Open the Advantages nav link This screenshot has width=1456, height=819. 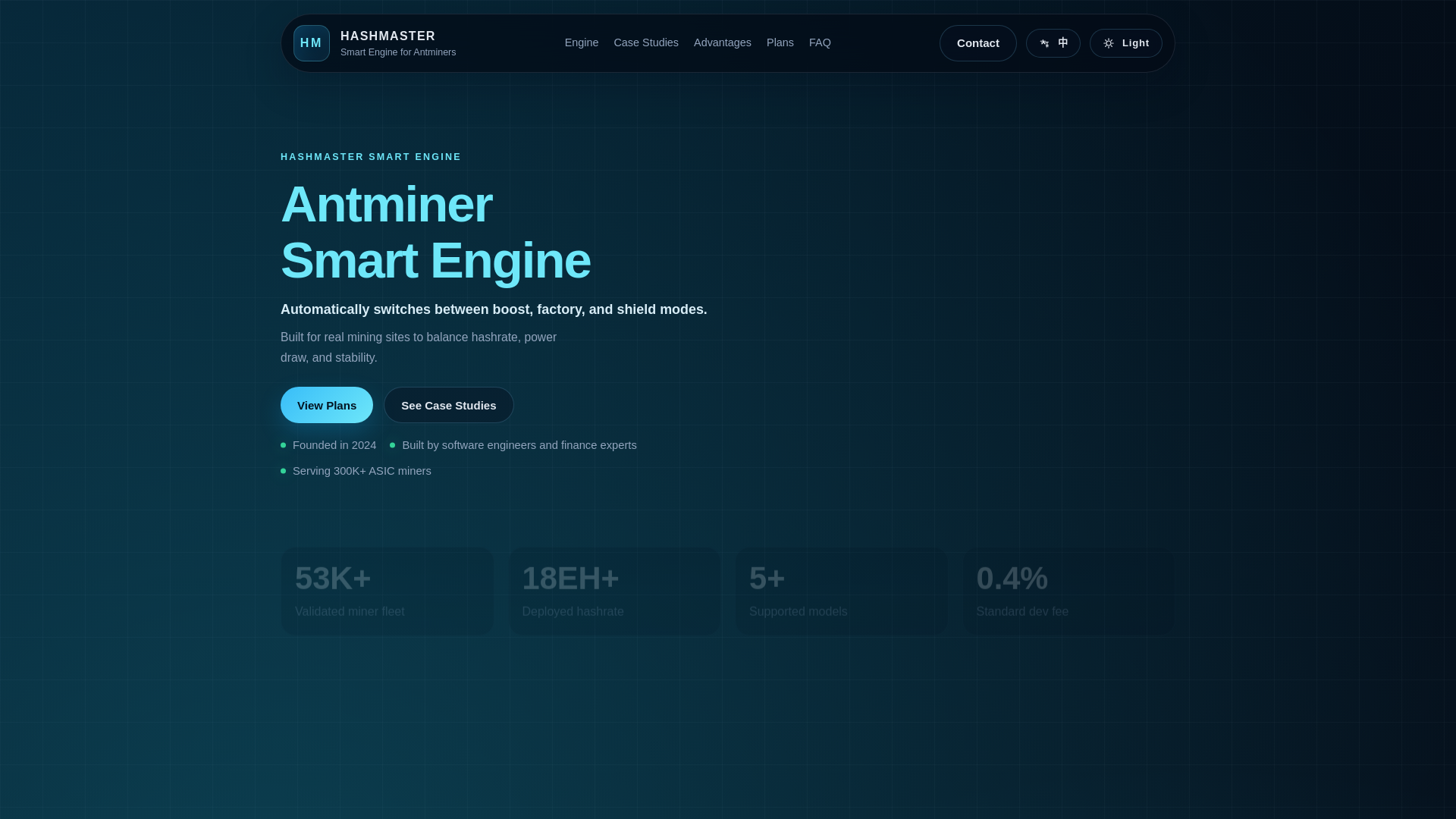(722, 42)
